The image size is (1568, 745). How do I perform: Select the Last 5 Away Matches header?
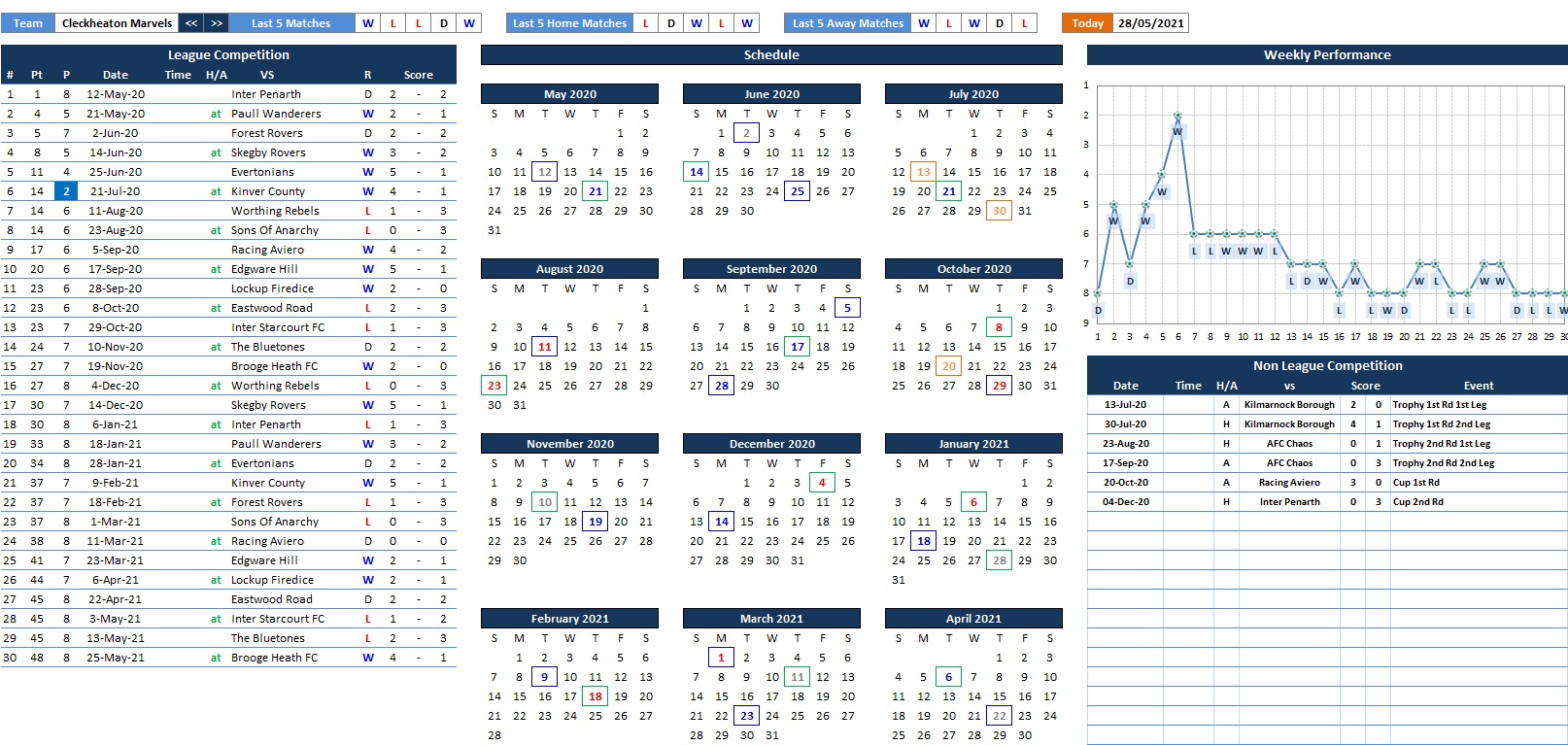[847, 23]
